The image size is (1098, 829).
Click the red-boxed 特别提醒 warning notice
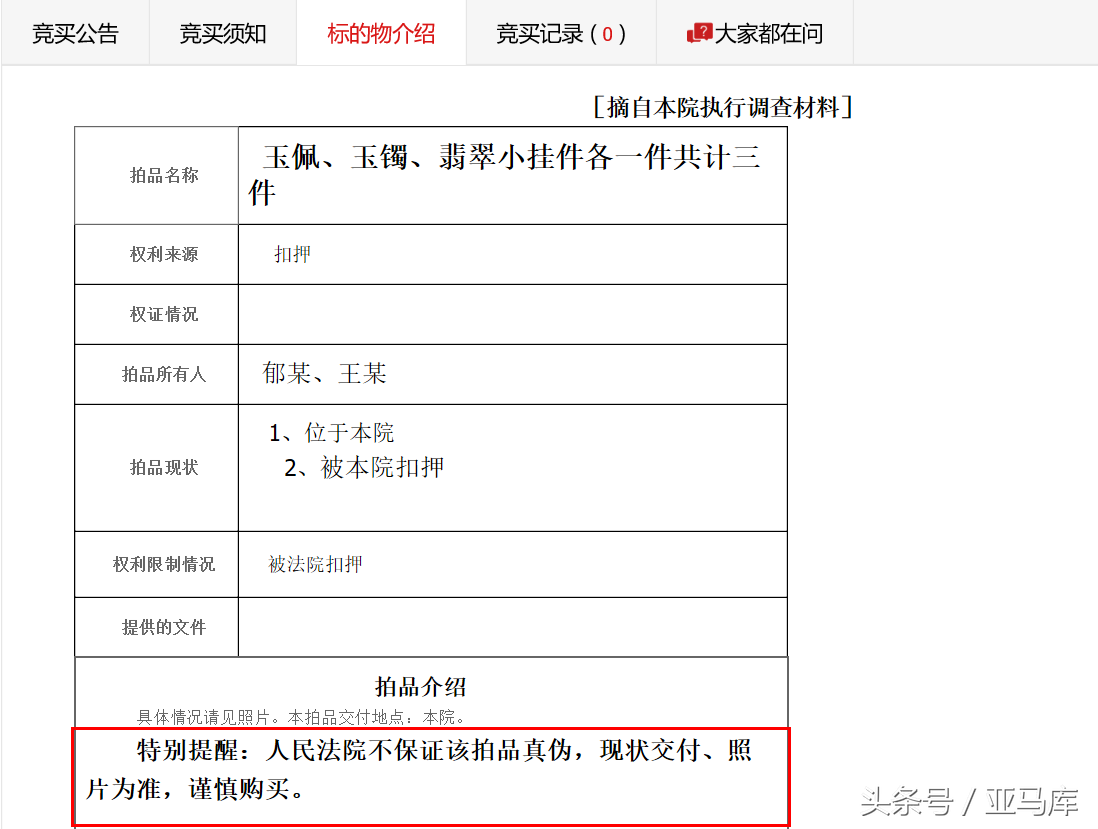point(430,775)
